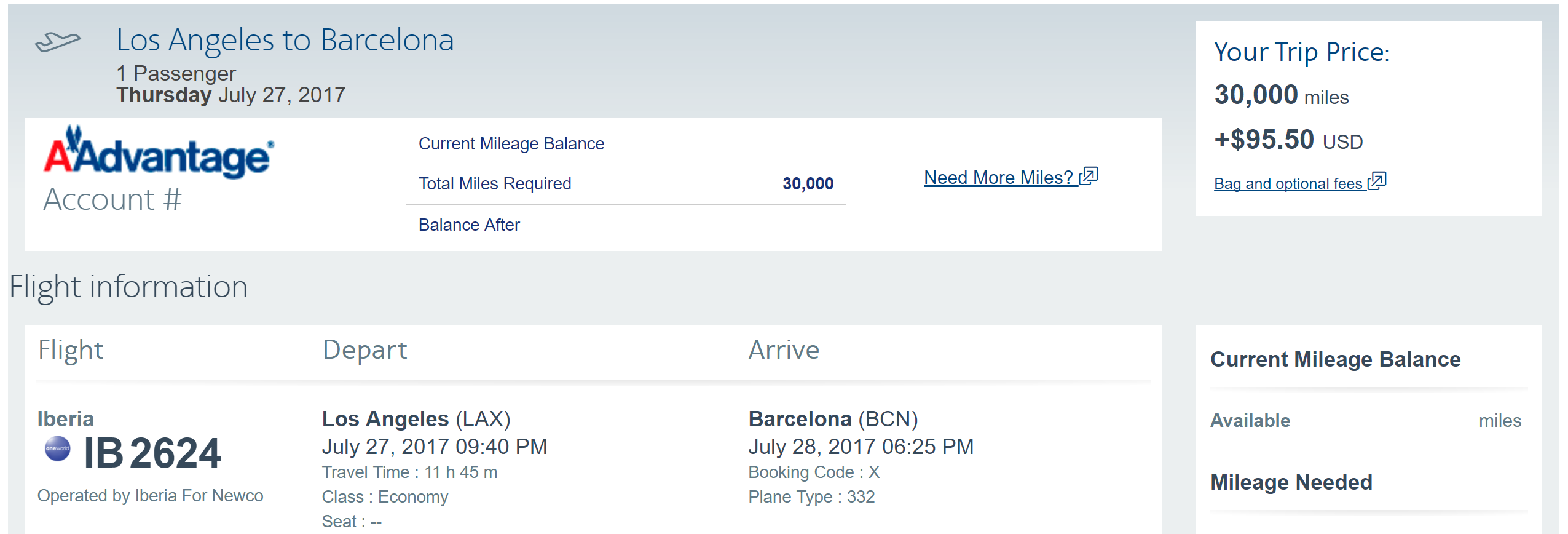Click the Your Trip Price heading
This screenshot has width=1568, height=534.
click(1301, 52)
